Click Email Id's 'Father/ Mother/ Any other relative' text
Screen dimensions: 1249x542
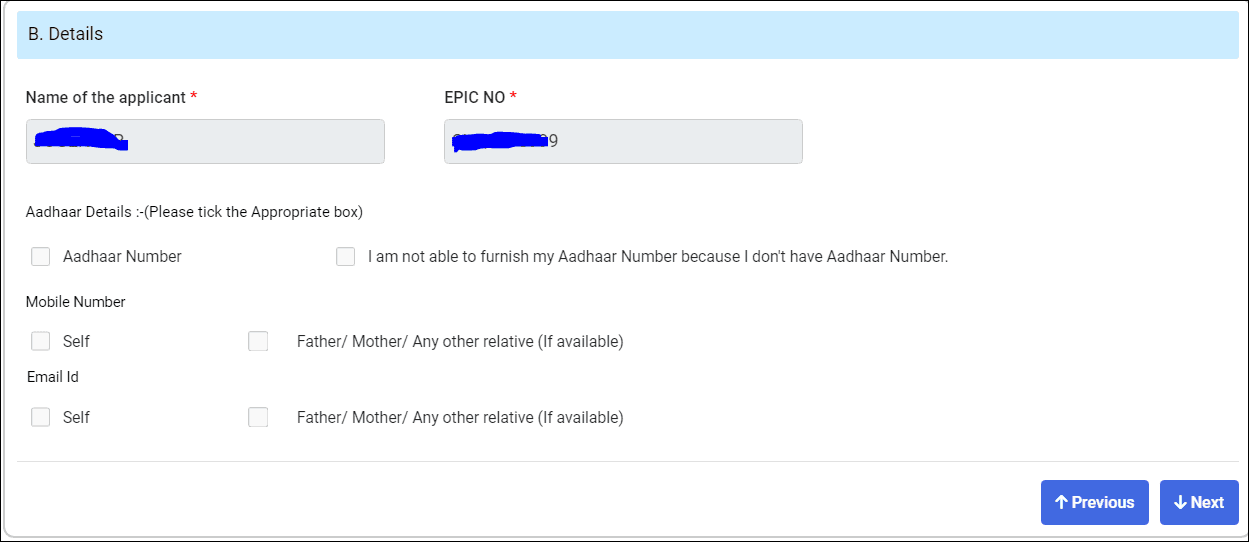point(460,417)
